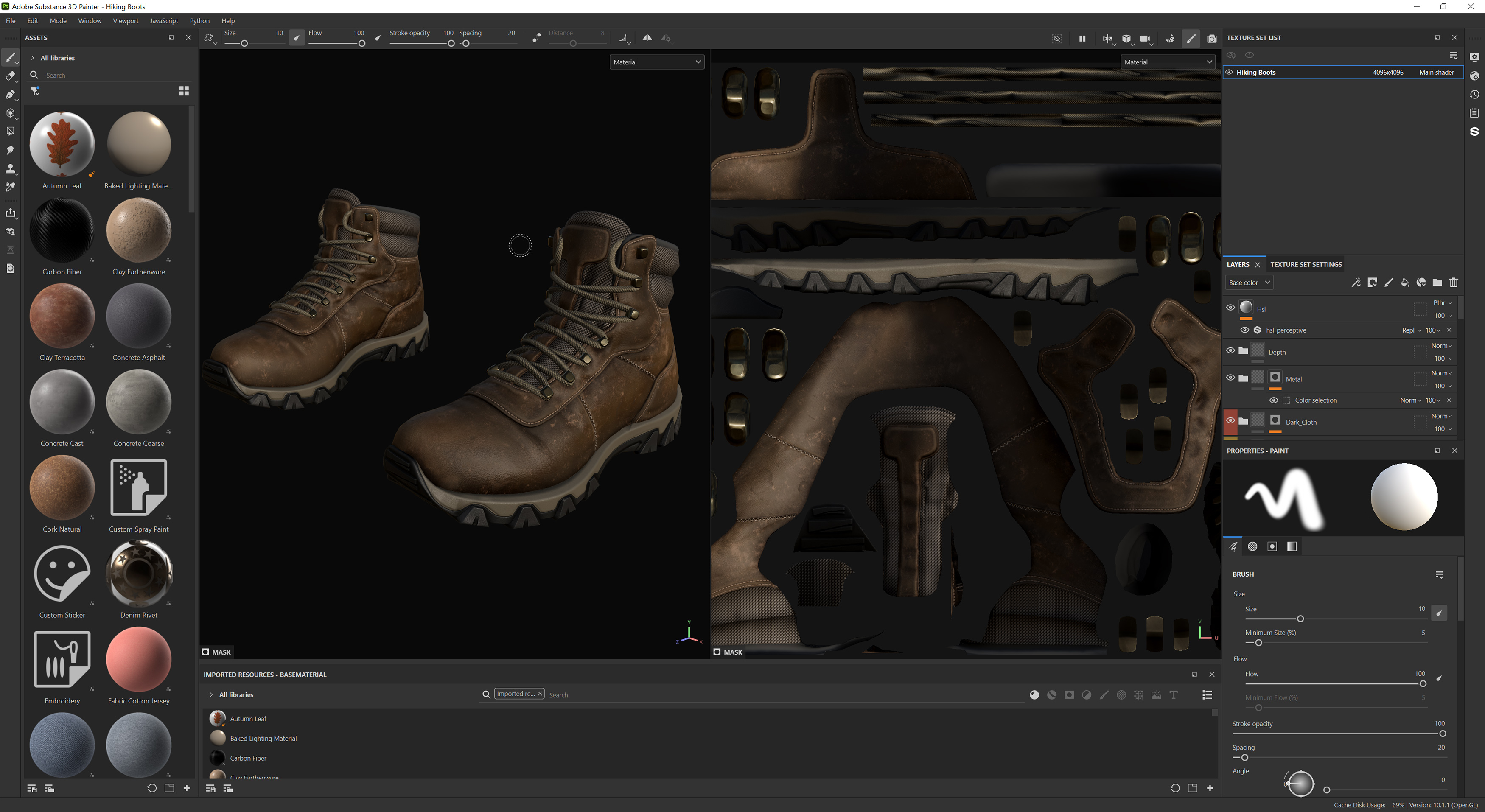Delete selected layer using the trash icon
This screenshot has width=1485, height=812.
[1454, 283]
